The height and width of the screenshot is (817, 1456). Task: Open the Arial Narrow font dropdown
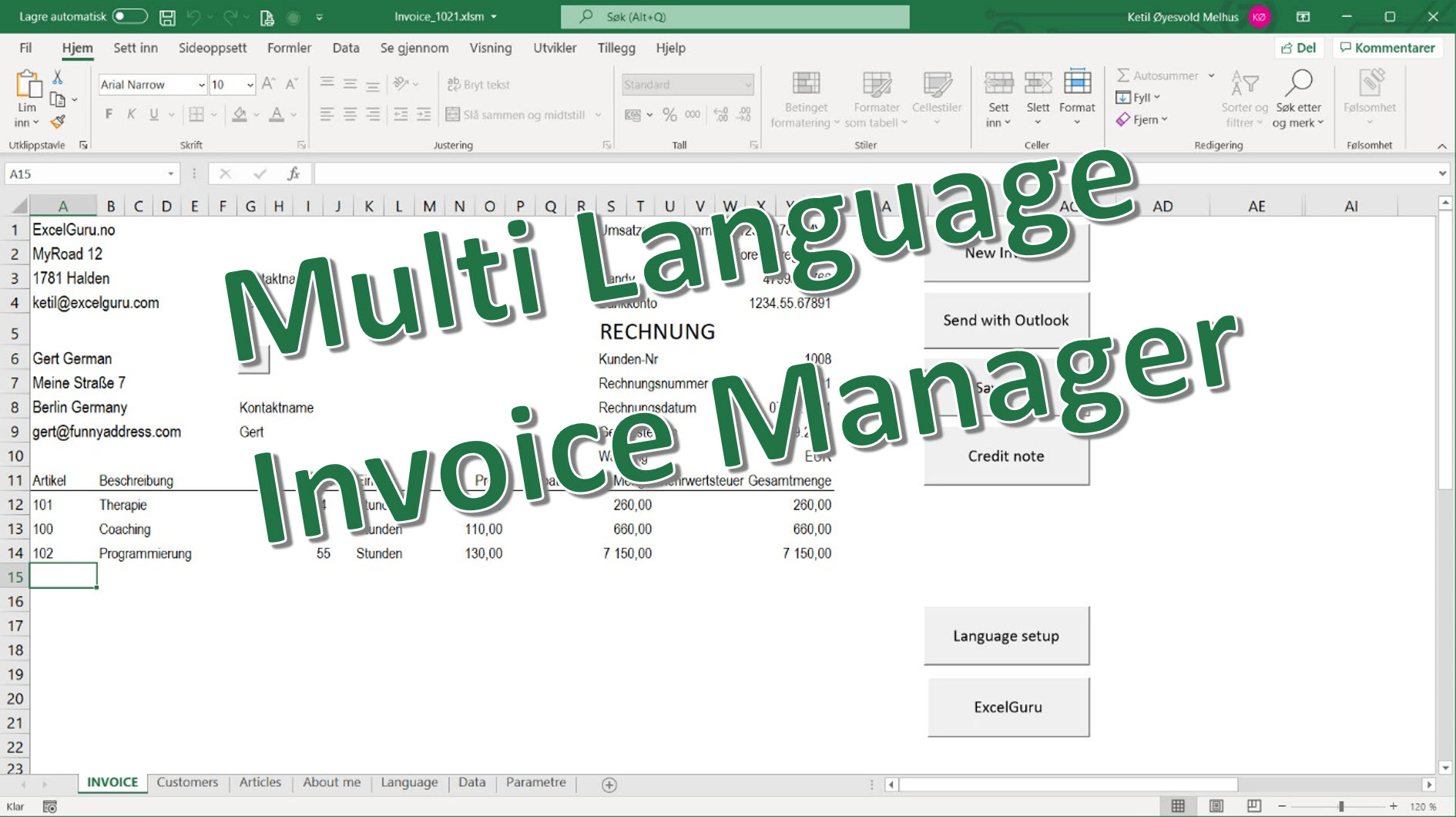[201, 84]
